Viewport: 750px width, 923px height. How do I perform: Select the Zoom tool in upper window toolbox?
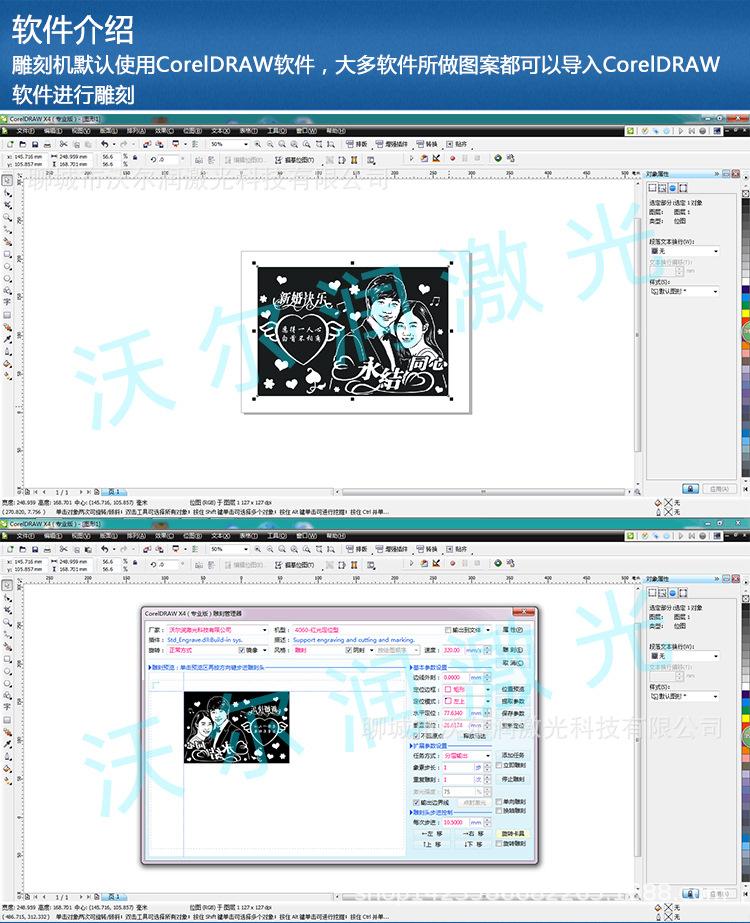[8, 218]
